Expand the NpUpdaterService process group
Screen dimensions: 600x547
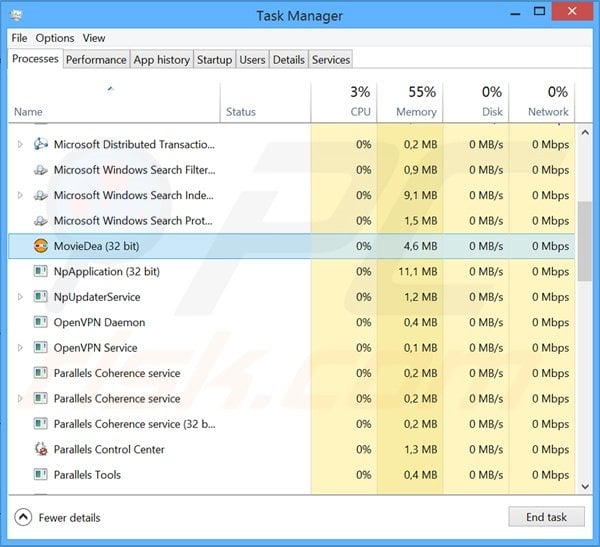click(x=20, y=297)
